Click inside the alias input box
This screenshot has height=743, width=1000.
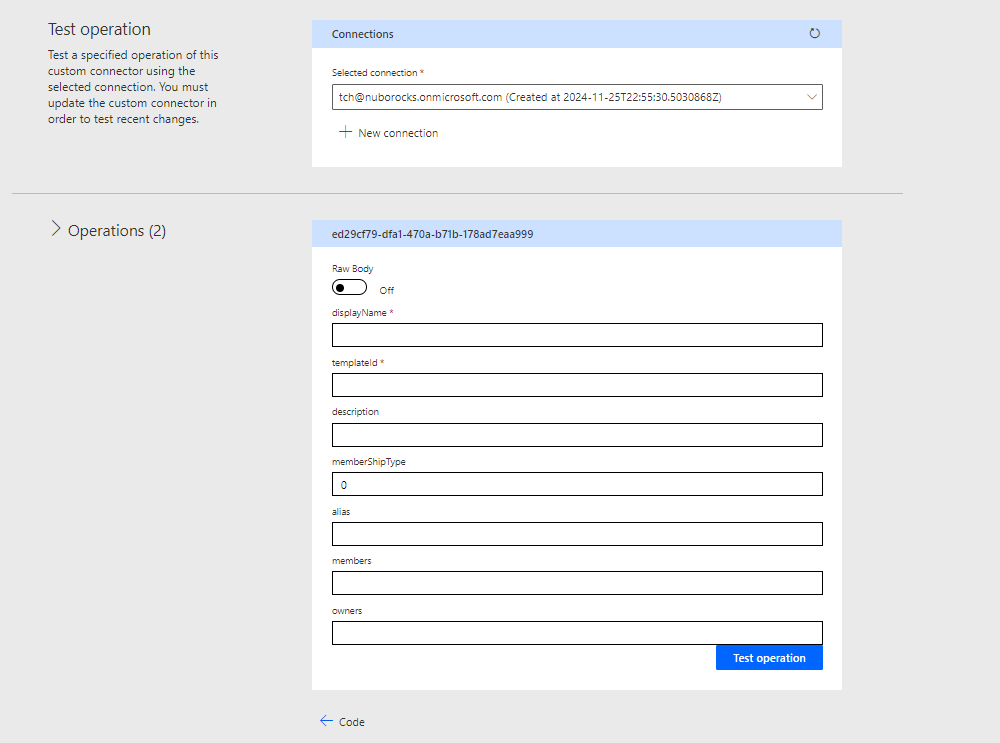tap(577, 533)
